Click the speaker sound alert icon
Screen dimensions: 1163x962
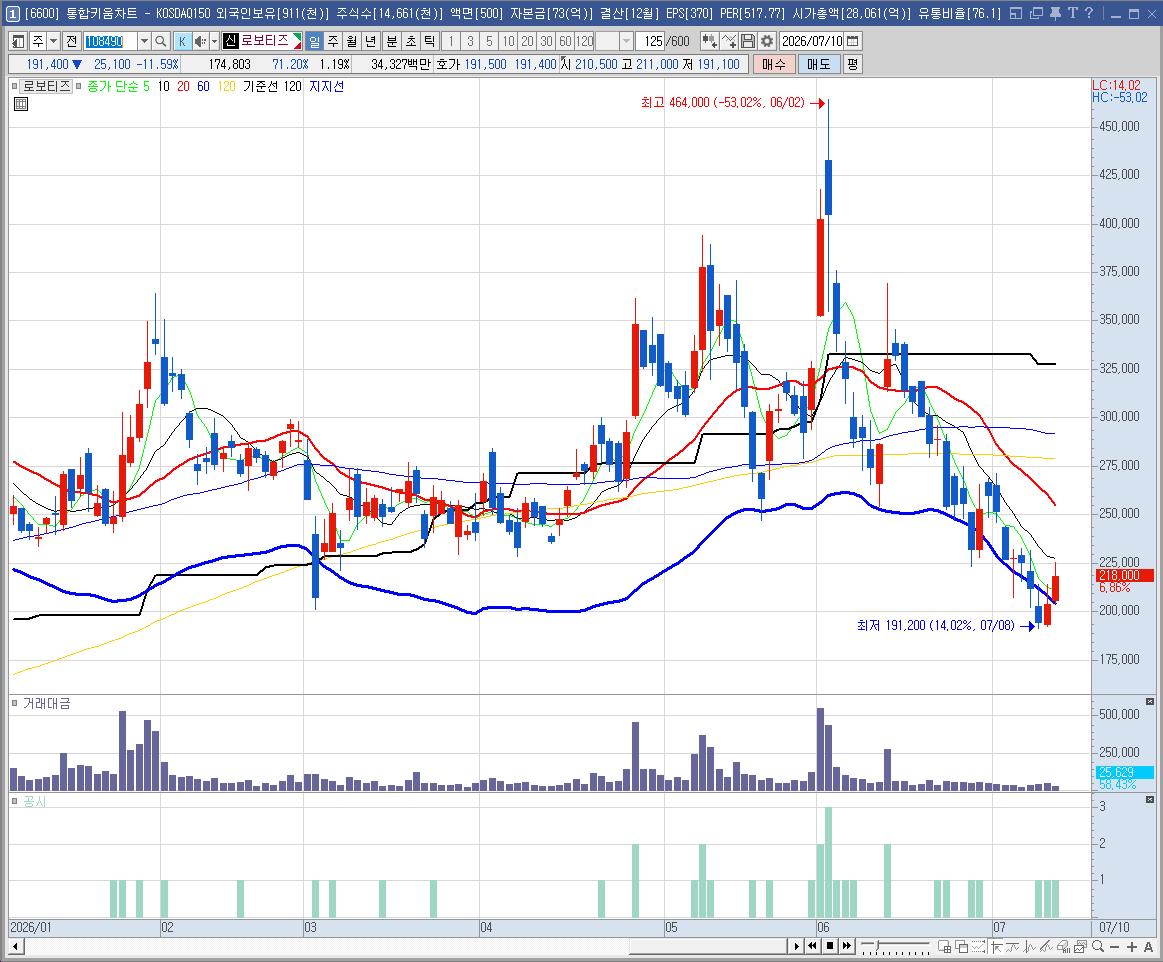click(x=200, y=42)
